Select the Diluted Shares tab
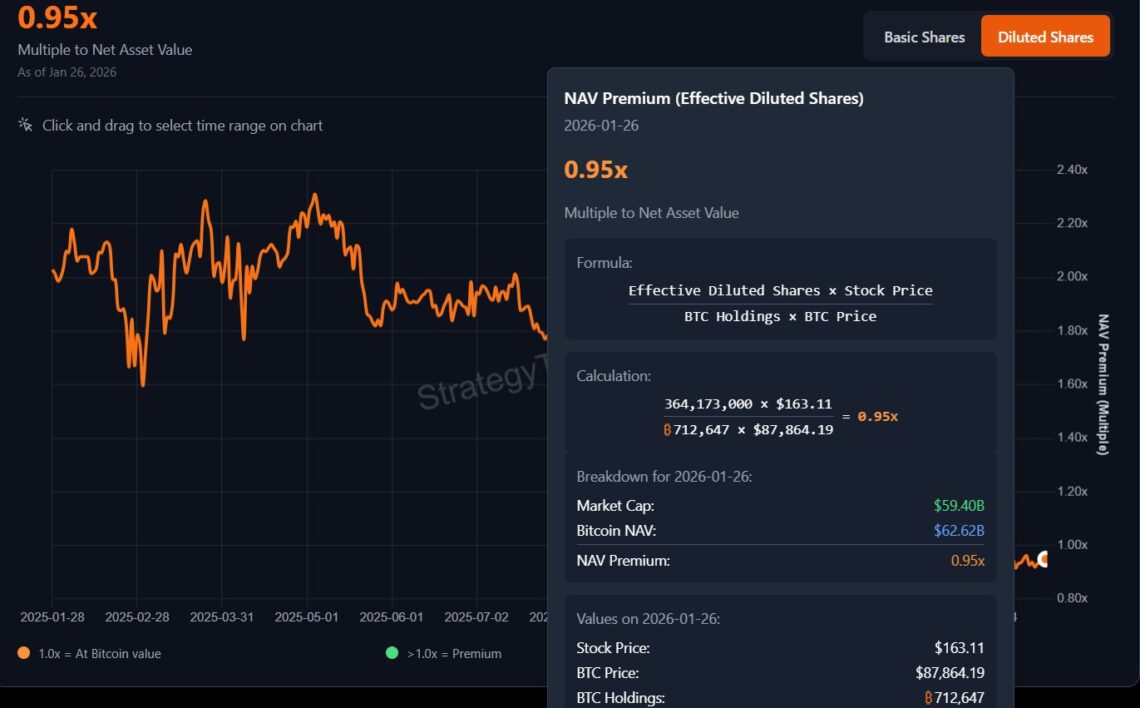The width and height of the screenshot is (1140, 708). click(1045, 36)
